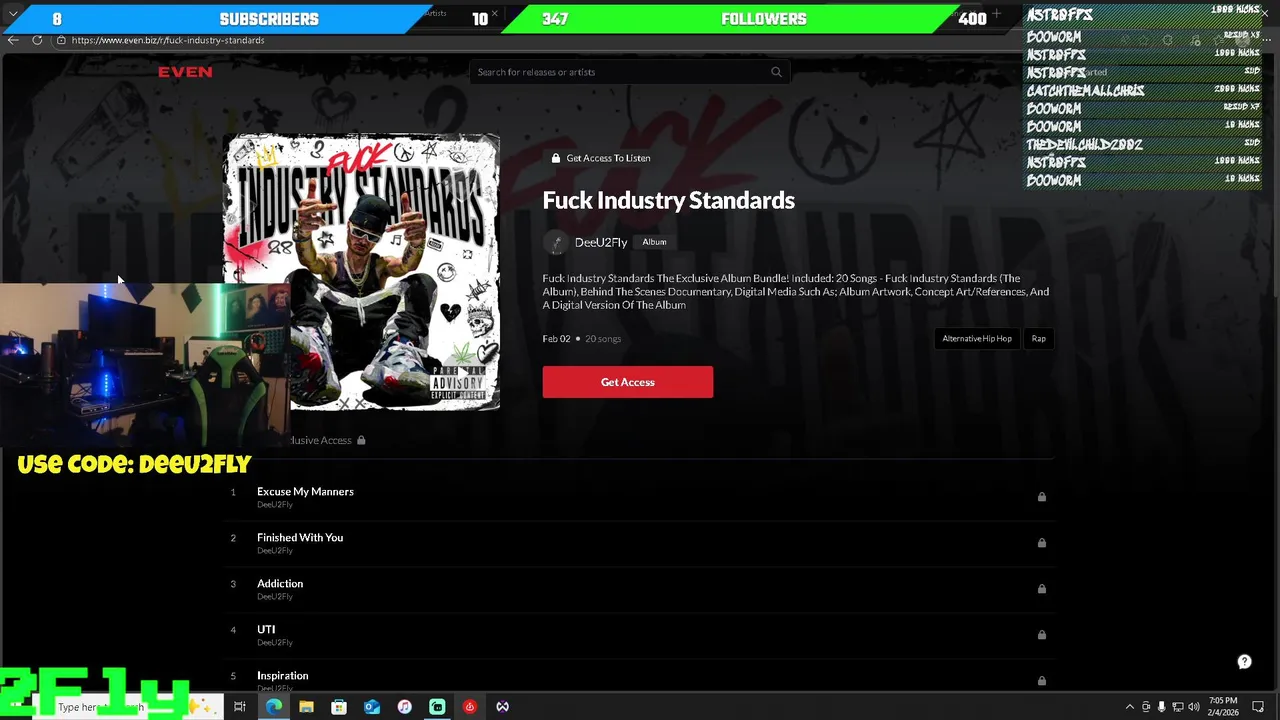Show hidden system tray icons
1280x720 pixels.
pos(1129,707)
